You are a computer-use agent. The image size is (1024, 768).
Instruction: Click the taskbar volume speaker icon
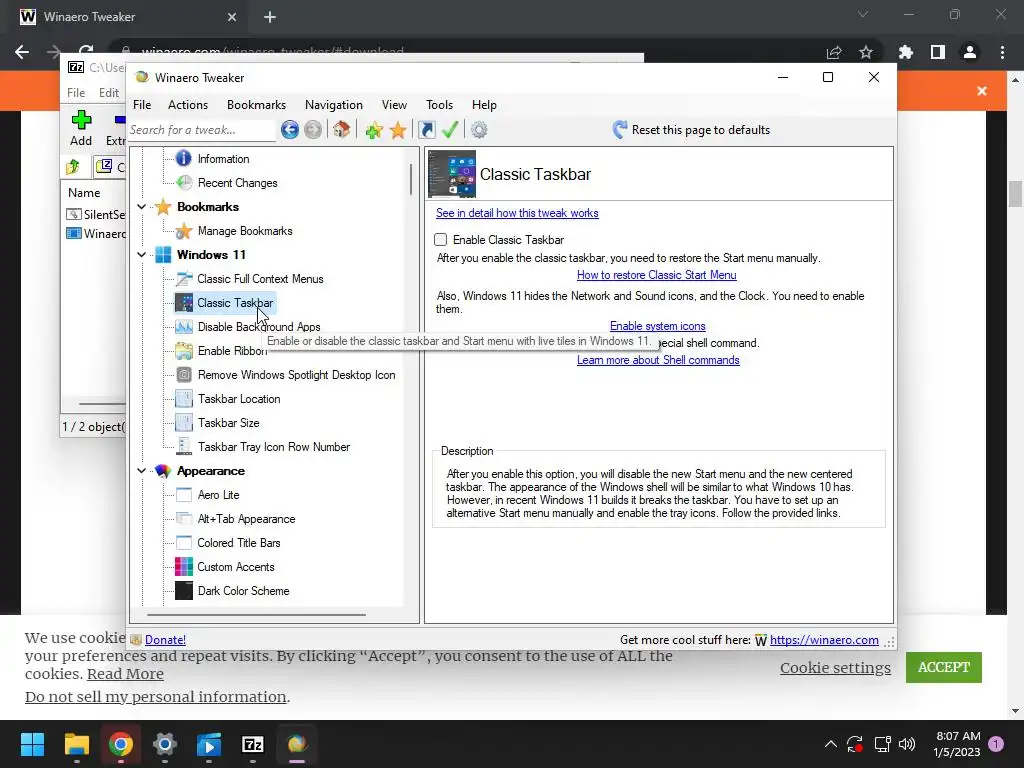(906, 744)
